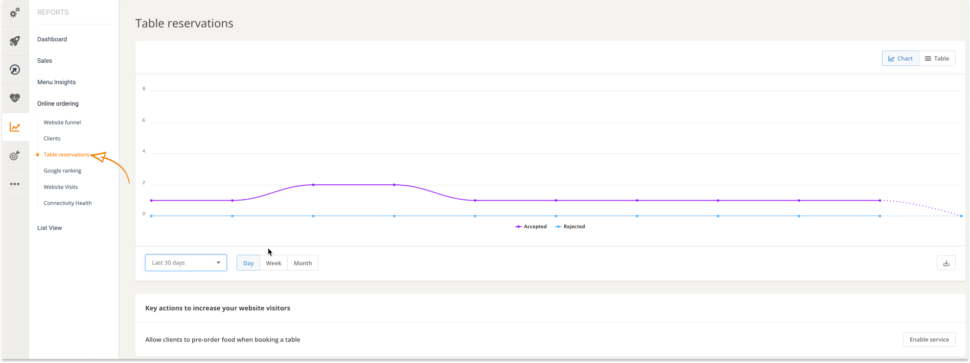Click the orange reports chart icon
970x363 pixels.
coord(15,127)
